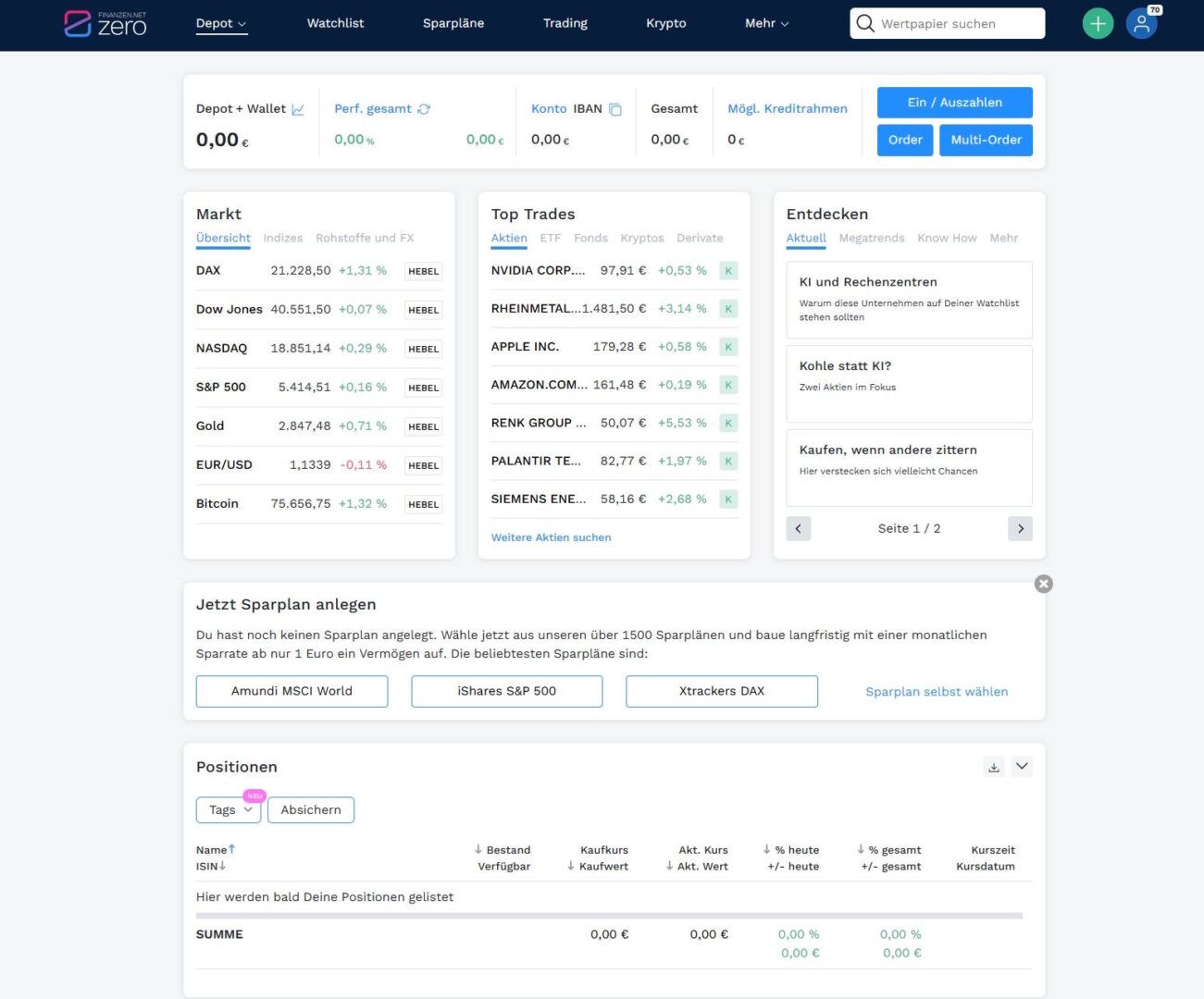Show Fonds in Top Trades

click(x=590, y=238)
